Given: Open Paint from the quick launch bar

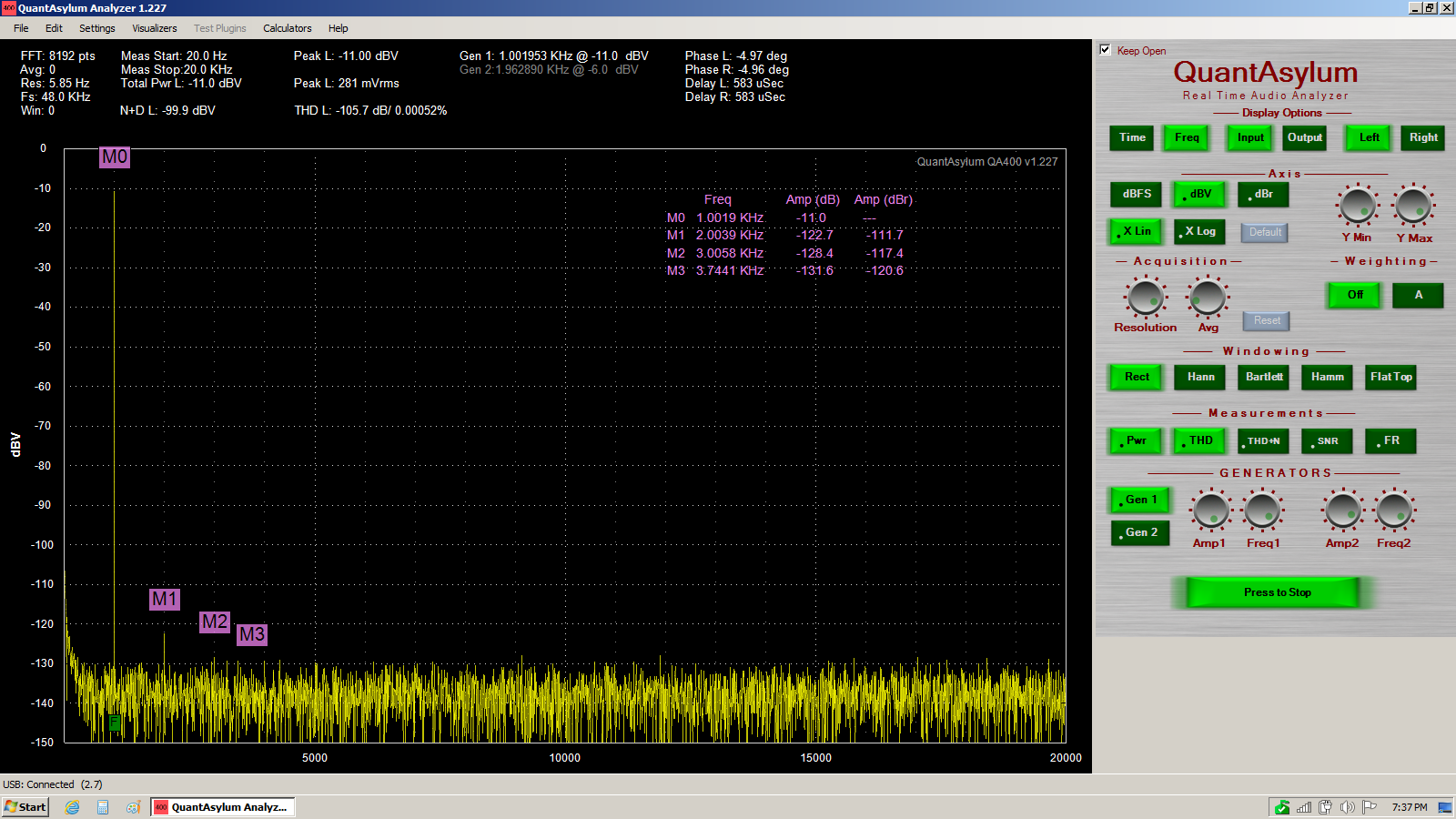Looking at the screenshot, I should point(133,807).
